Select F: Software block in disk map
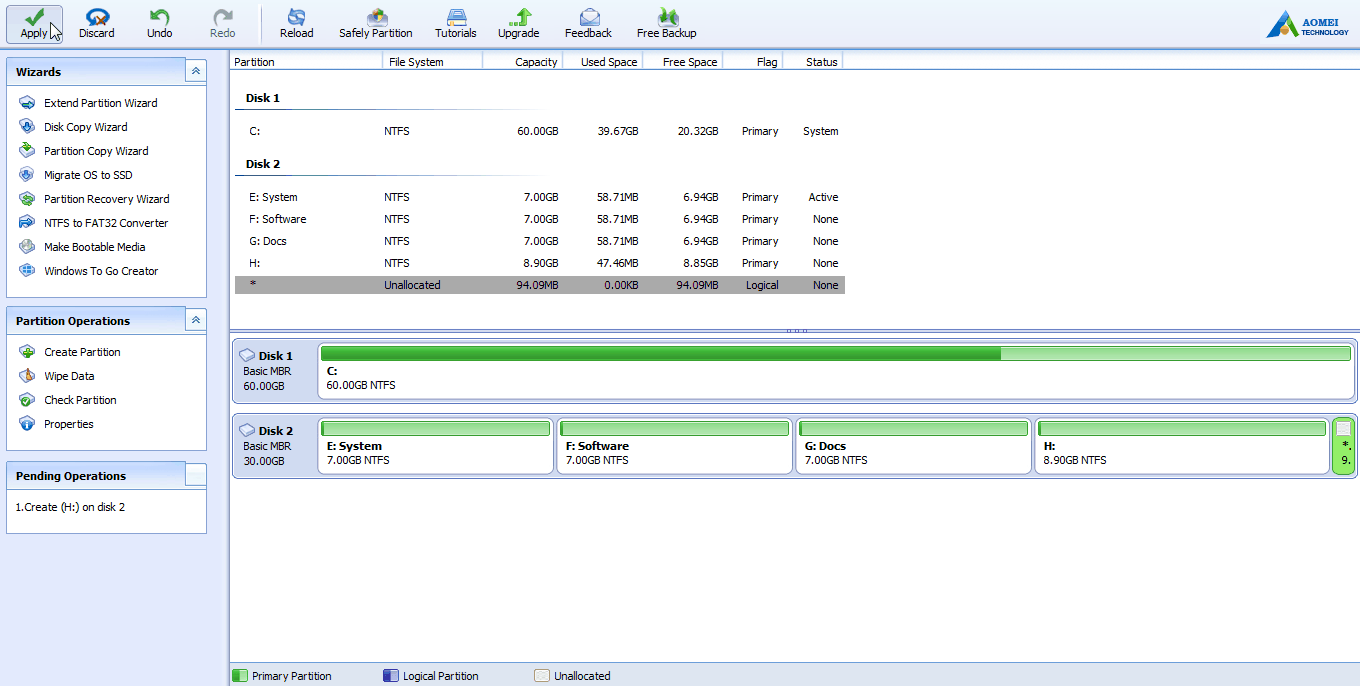 click(674, 446)
